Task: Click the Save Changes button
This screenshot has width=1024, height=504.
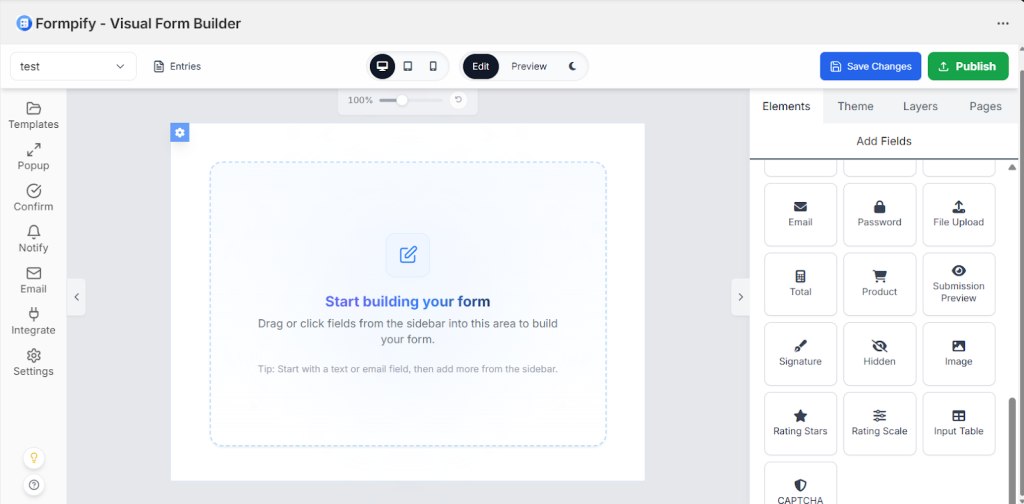Action: (x=870, y=67)
